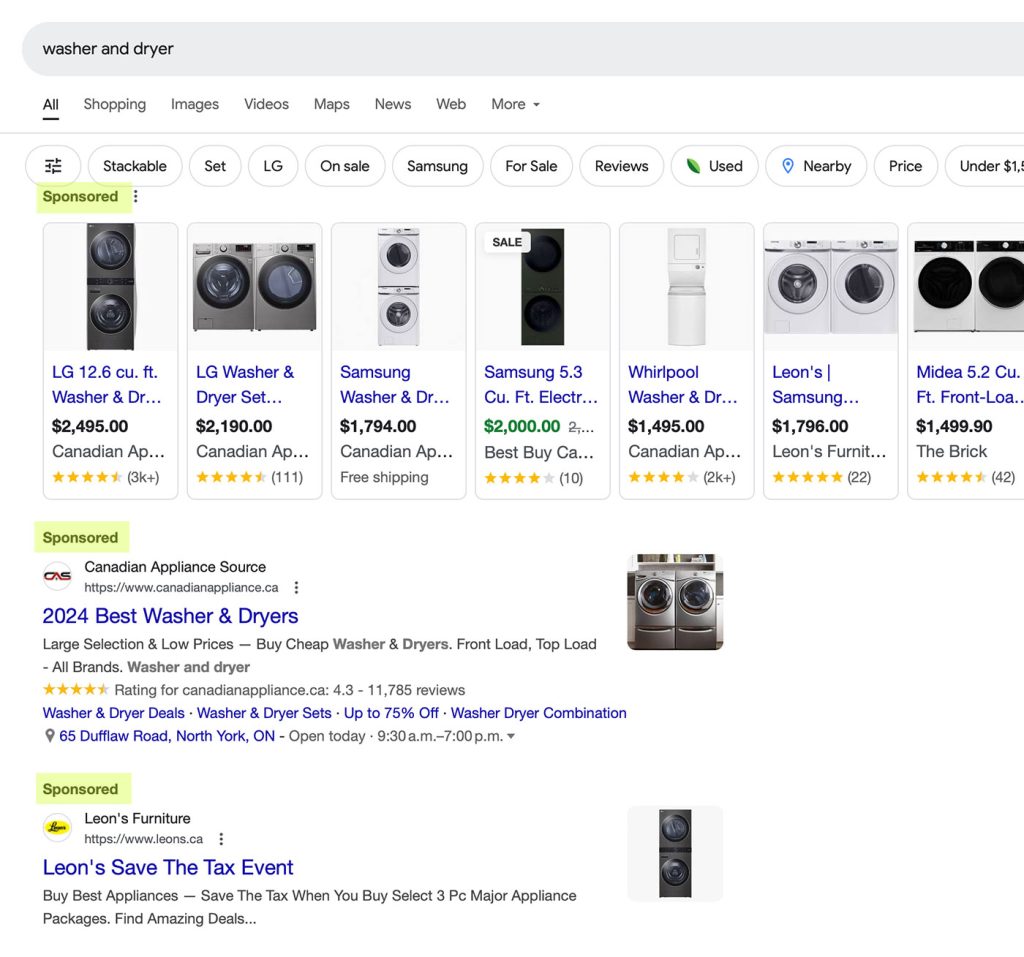Viewport: 1024px width, 957px height.
Task: Click the star rating (3k+) on LG listing
Action: (x=106, y=478)
